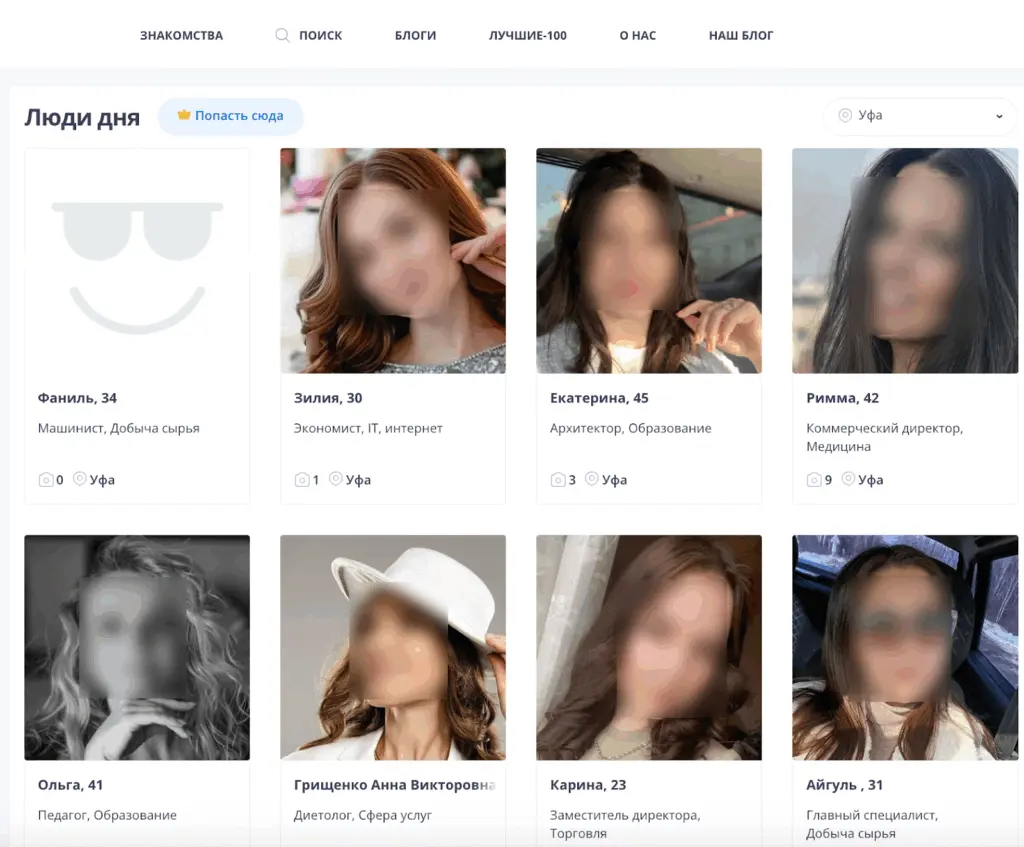Click the location pin on Римма's card
The width and height of the screenshot is (1024, 847).
[848, 479]
